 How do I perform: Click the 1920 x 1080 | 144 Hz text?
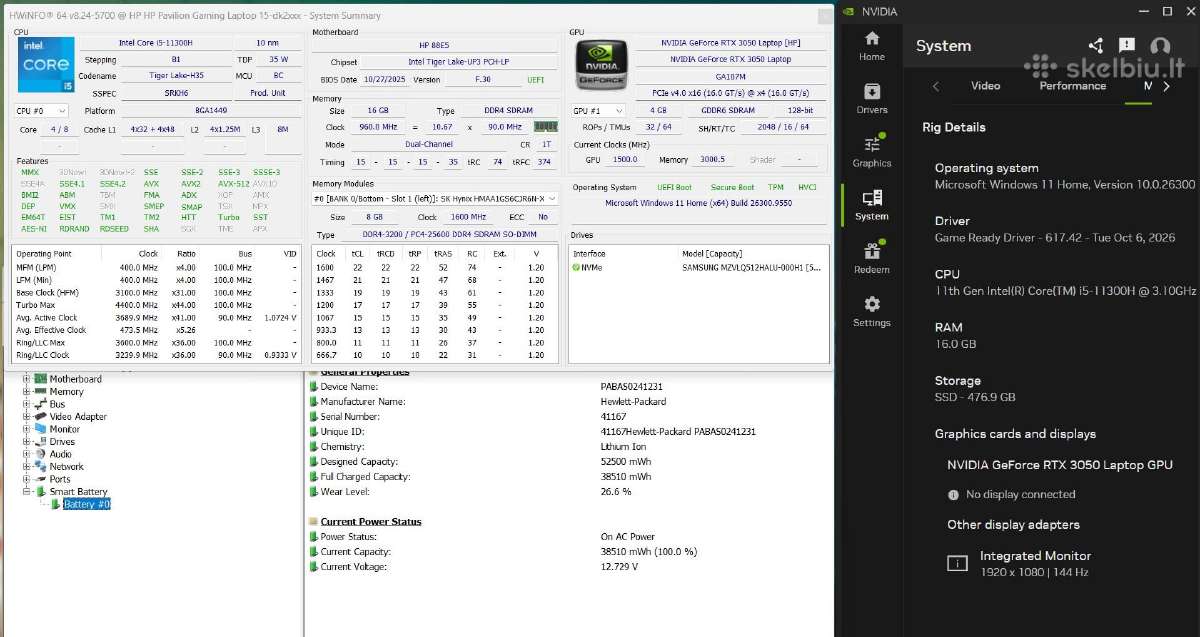(1033, 572)
